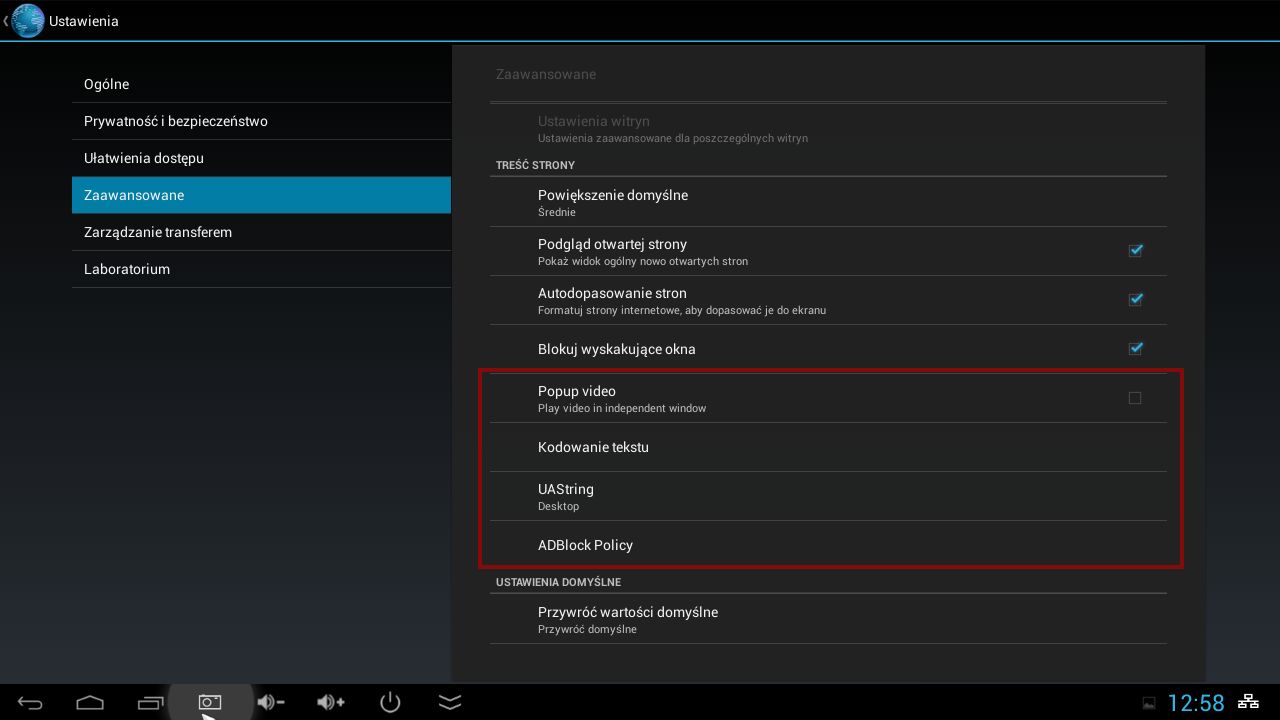Open Ułatwienia dostępu category
This screenshot has height=720, width=1280.
[x=261, y=158]
